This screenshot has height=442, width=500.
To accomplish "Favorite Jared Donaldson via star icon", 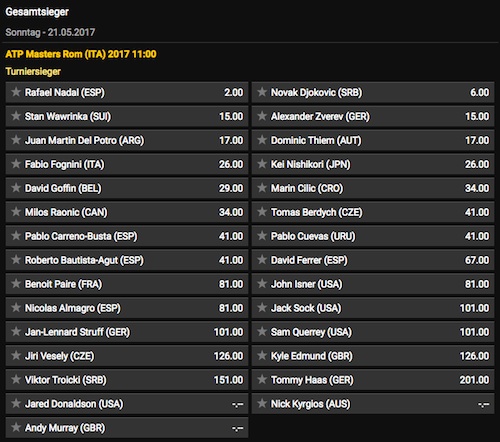I will click(16, 404).
